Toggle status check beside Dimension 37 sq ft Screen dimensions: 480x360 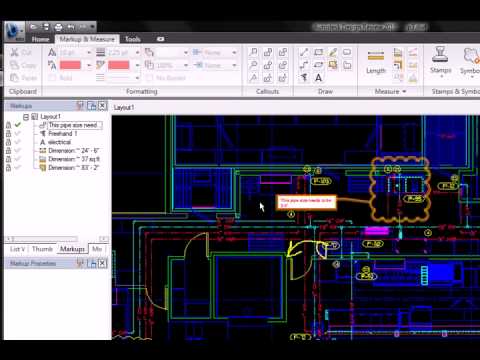[18, 159]
